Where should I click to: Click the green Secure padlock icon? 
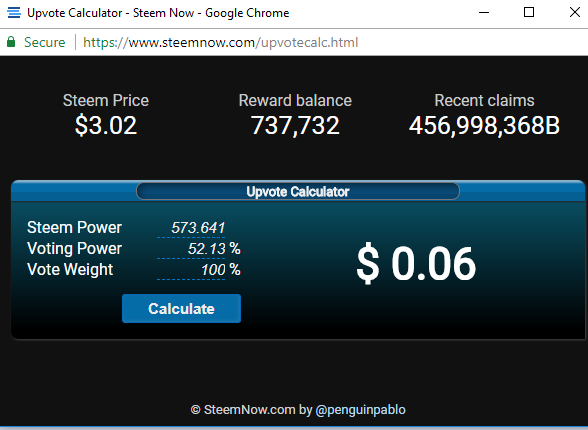(11, 42)
